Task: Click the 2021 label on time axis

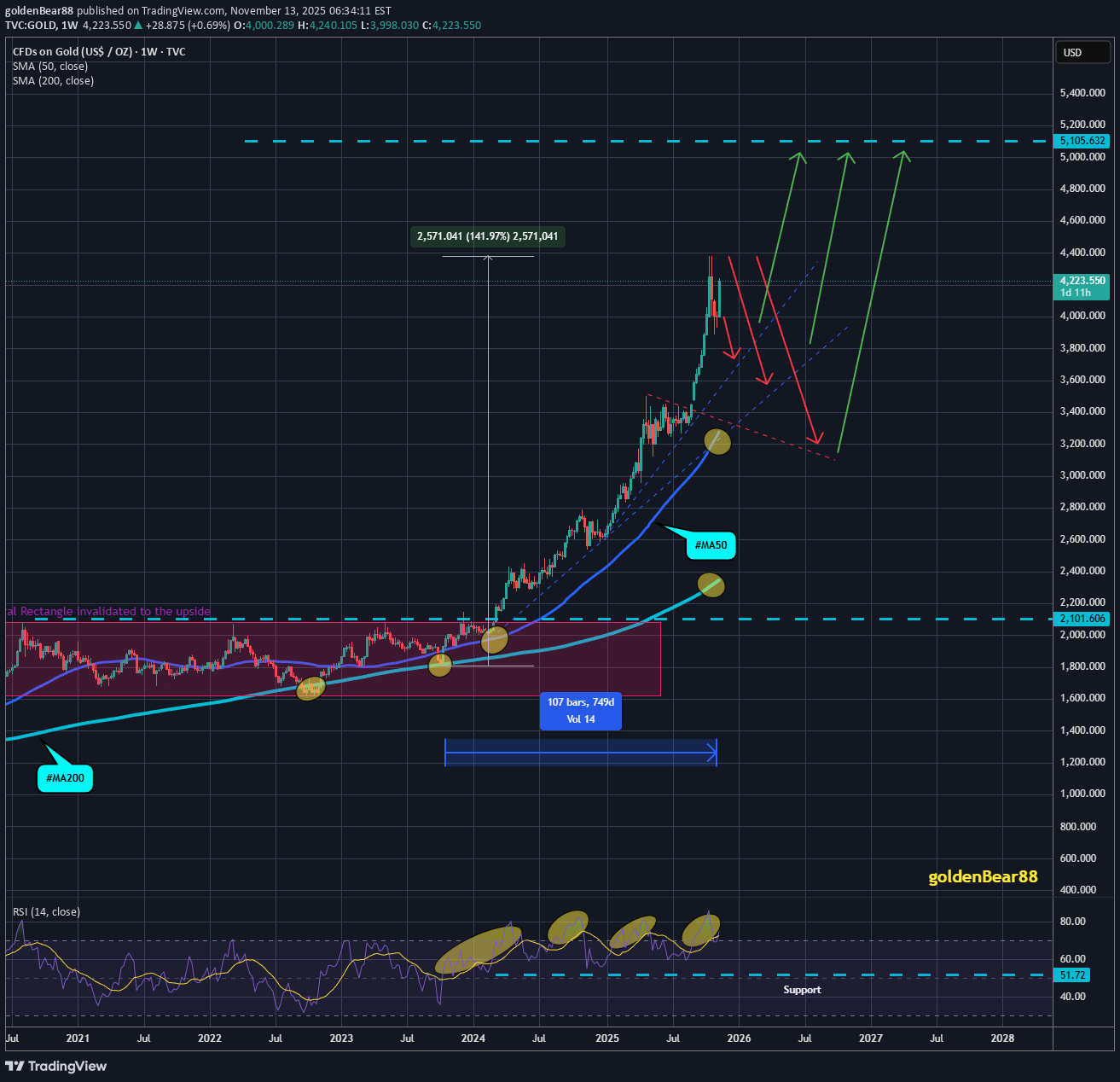Action: click(x=78, y=1038)
